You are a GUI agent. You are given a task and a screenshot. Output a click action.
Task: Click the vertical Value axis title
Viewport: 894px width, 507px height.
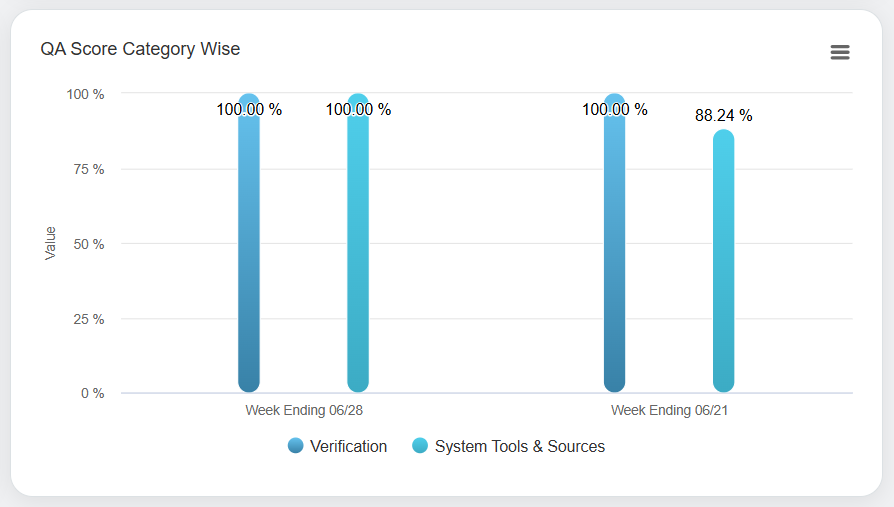tap(50, 243)
